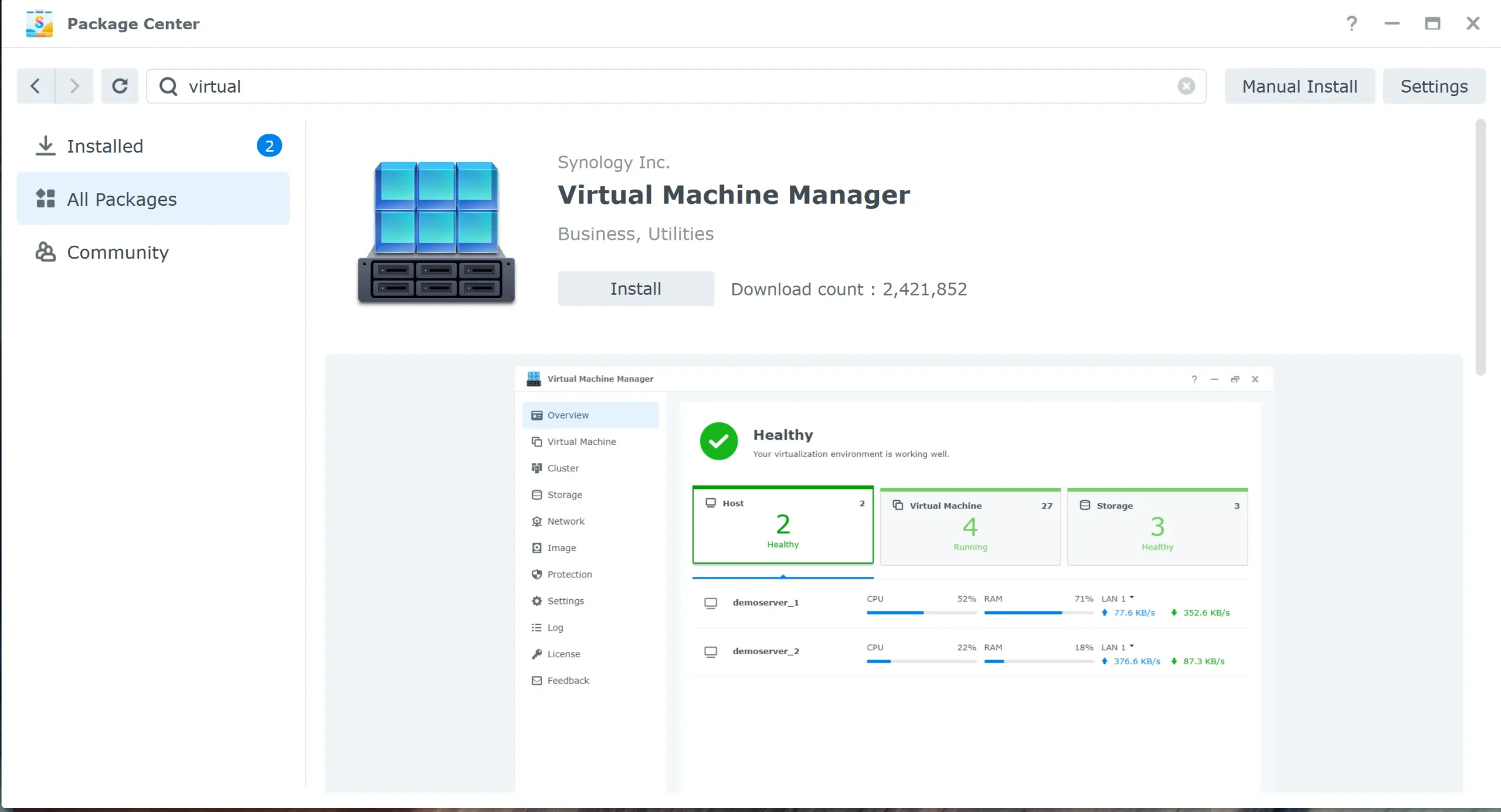Open the Cluster panel in VMM

point(562,468)
